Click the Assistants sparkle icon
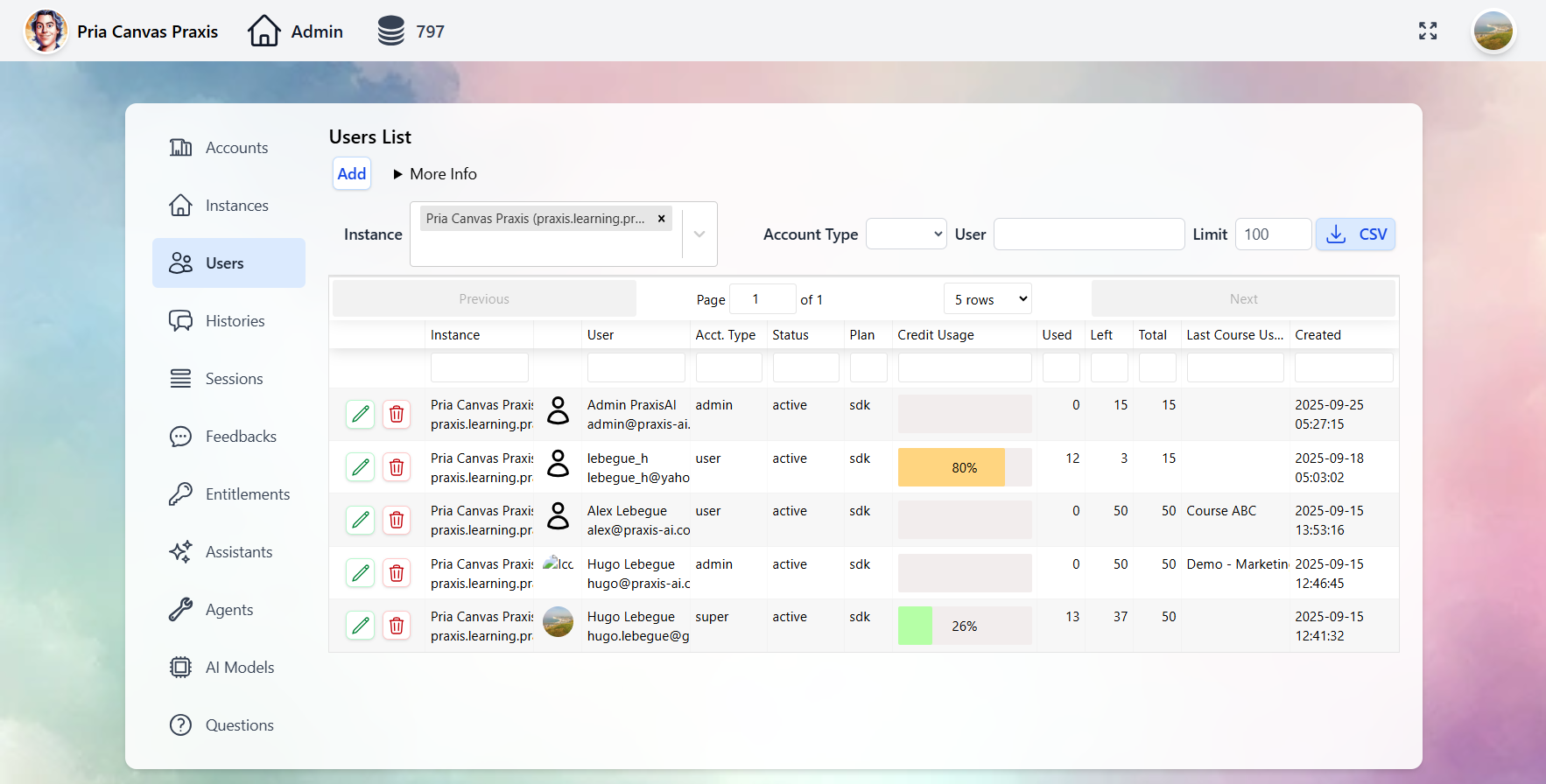Viewport: 1546px width, 784px height. tap(180, 552)
